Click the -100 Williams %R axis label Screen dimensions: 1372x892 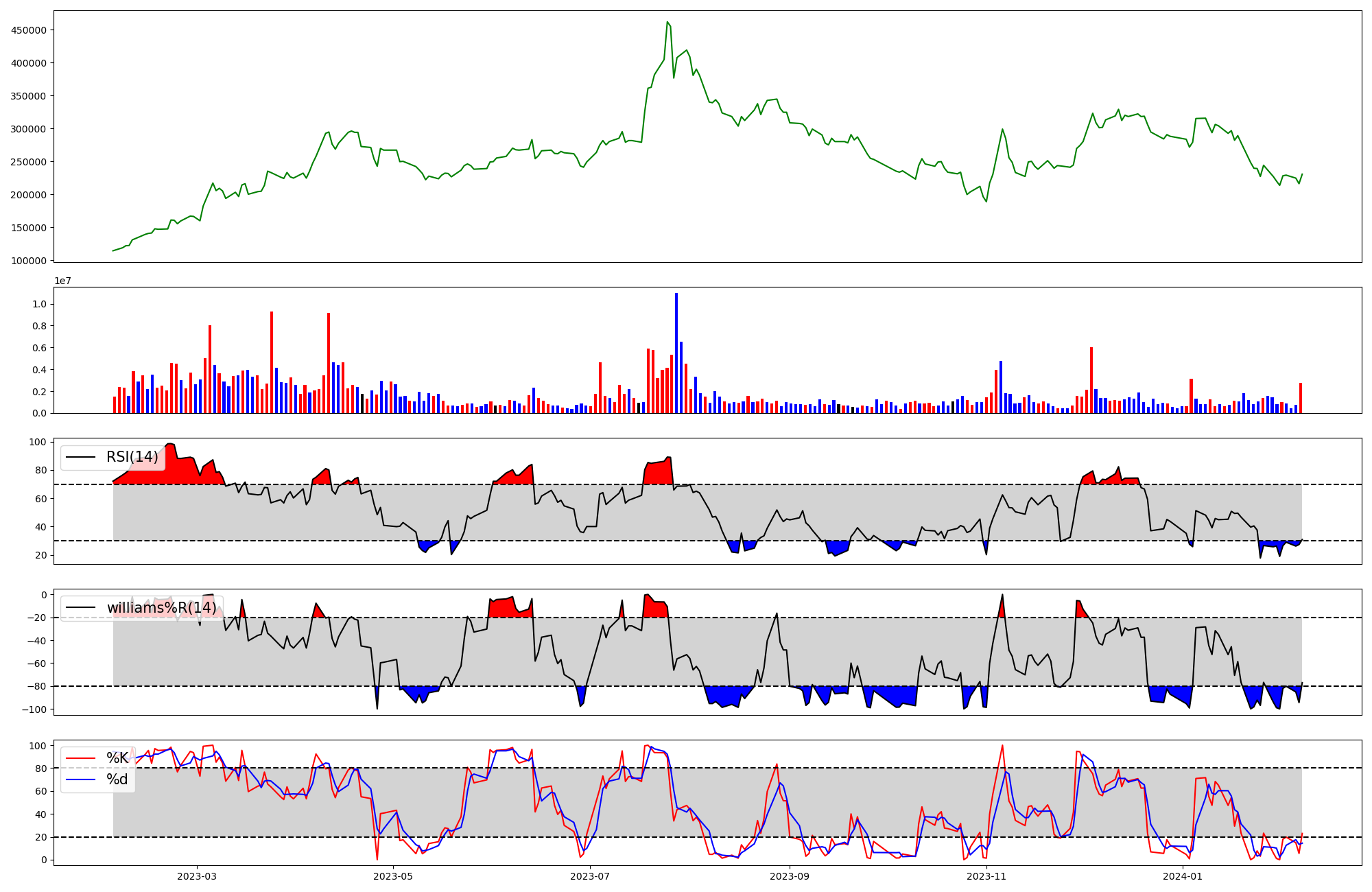tap(34, 709)
